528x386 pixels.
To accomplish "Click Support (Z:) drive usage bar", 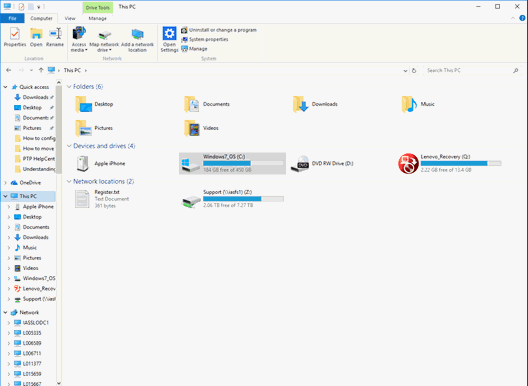I will coord(243,199).
